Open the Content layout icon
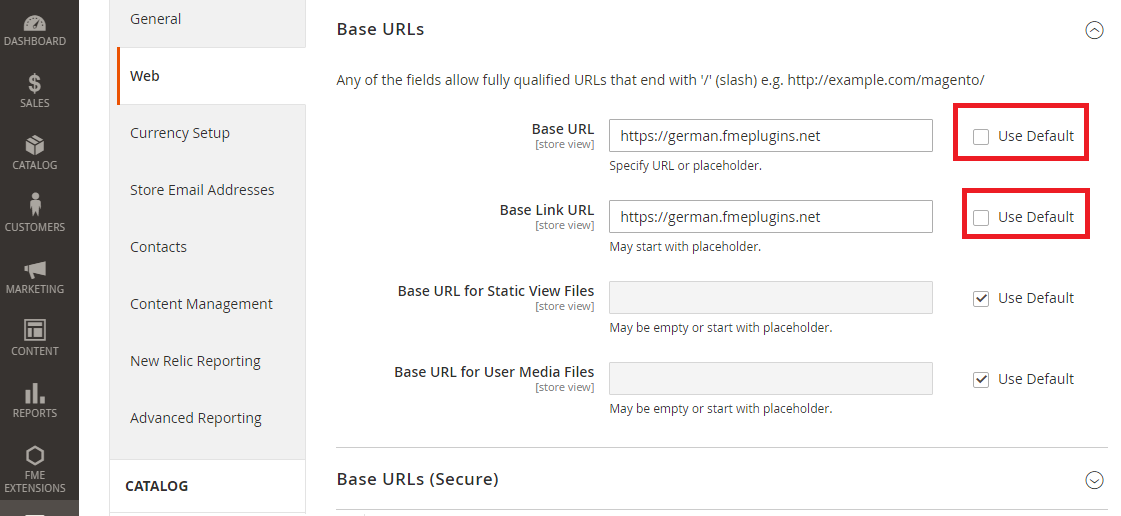Viewport: 1121px width, 516px height. coord(35,330)
